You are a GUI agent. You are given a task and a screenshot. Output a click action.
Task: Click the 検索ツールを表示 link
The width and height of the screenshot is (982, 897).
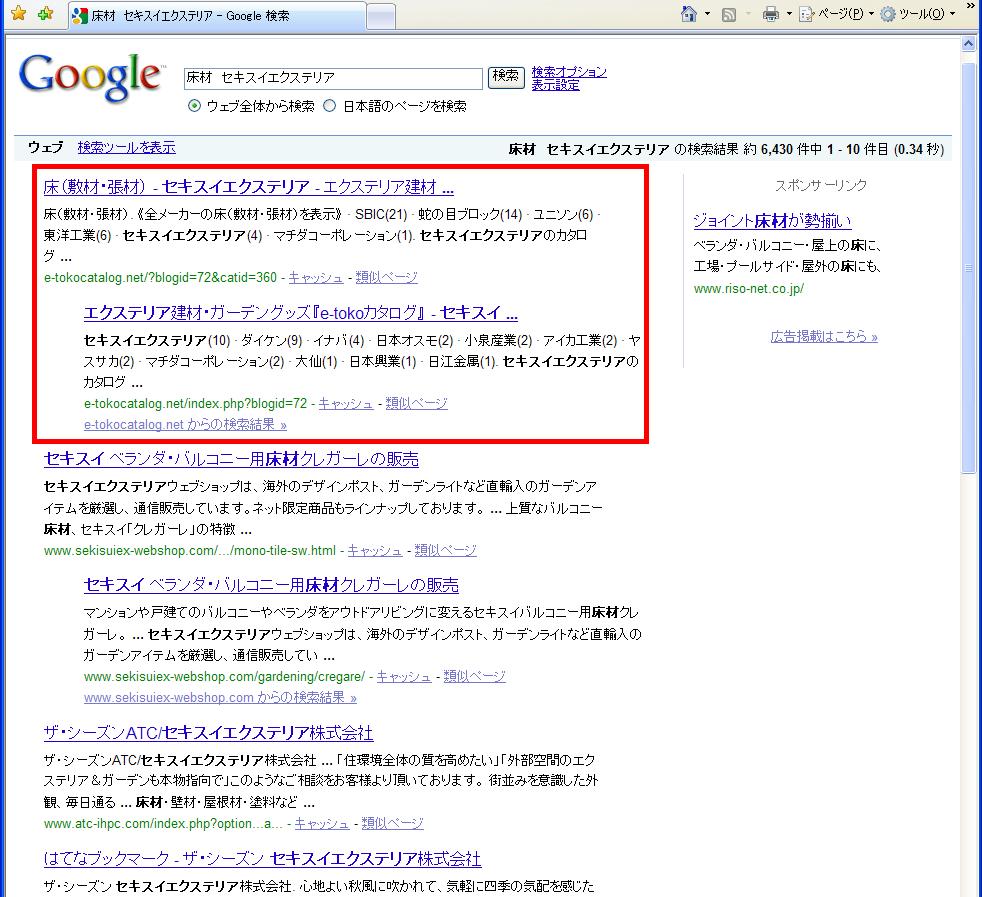coord(126,147)
